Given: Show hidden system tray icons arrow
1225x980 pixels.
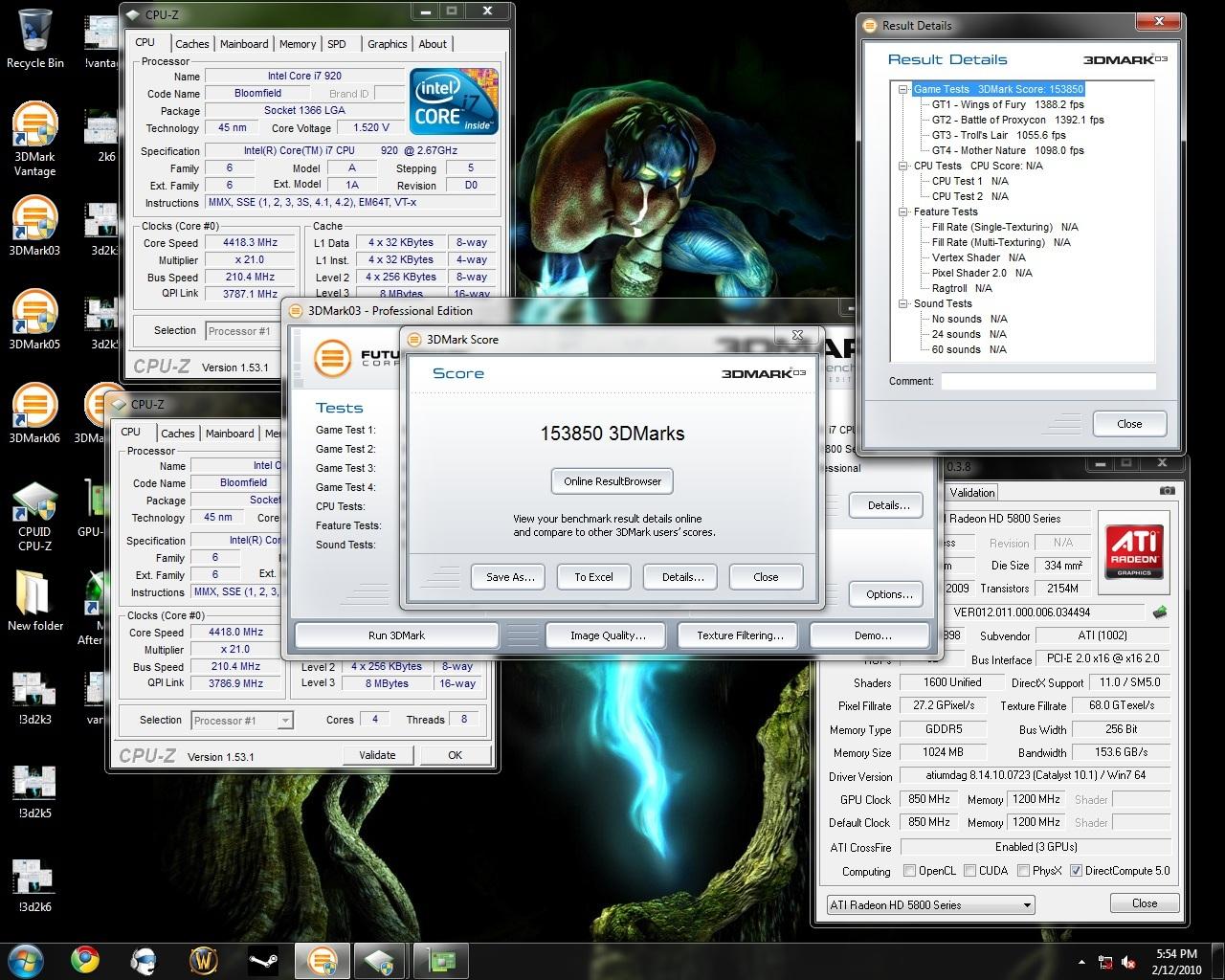Looking at the screenshot, I should click(1083, 961).
